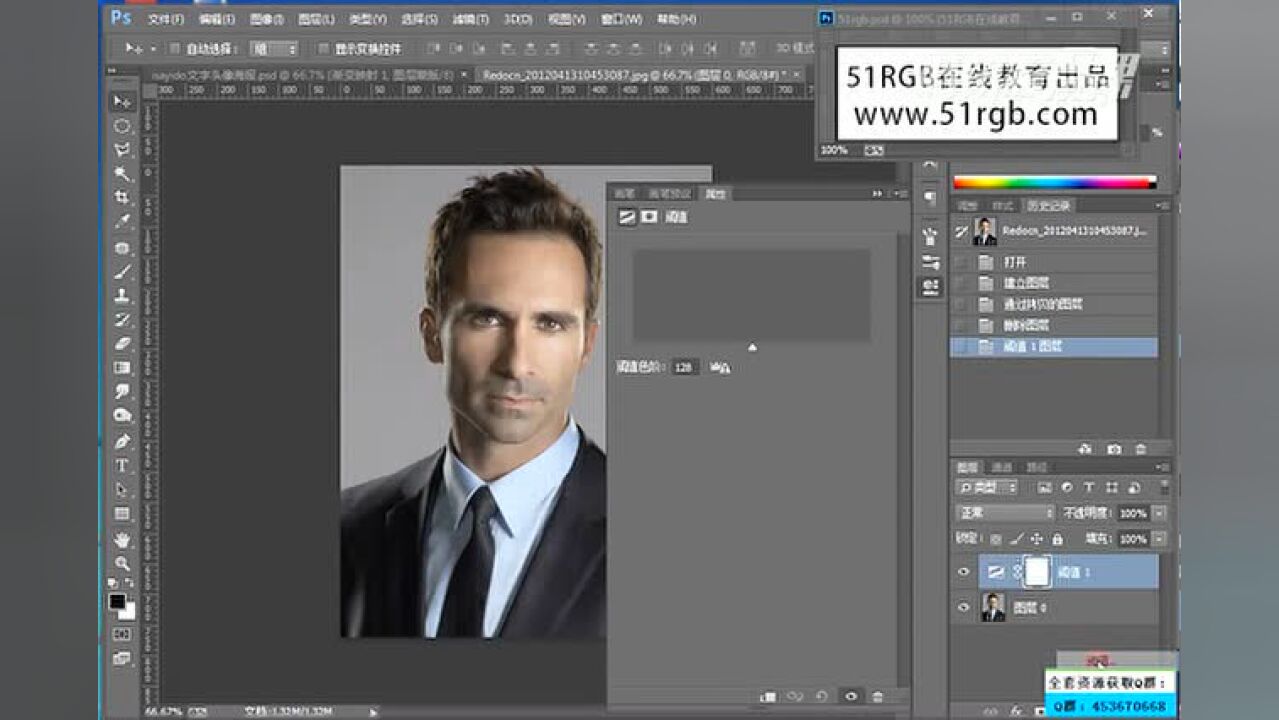
Task: Select the Crop tool
Action: click(x=122, y=198)
